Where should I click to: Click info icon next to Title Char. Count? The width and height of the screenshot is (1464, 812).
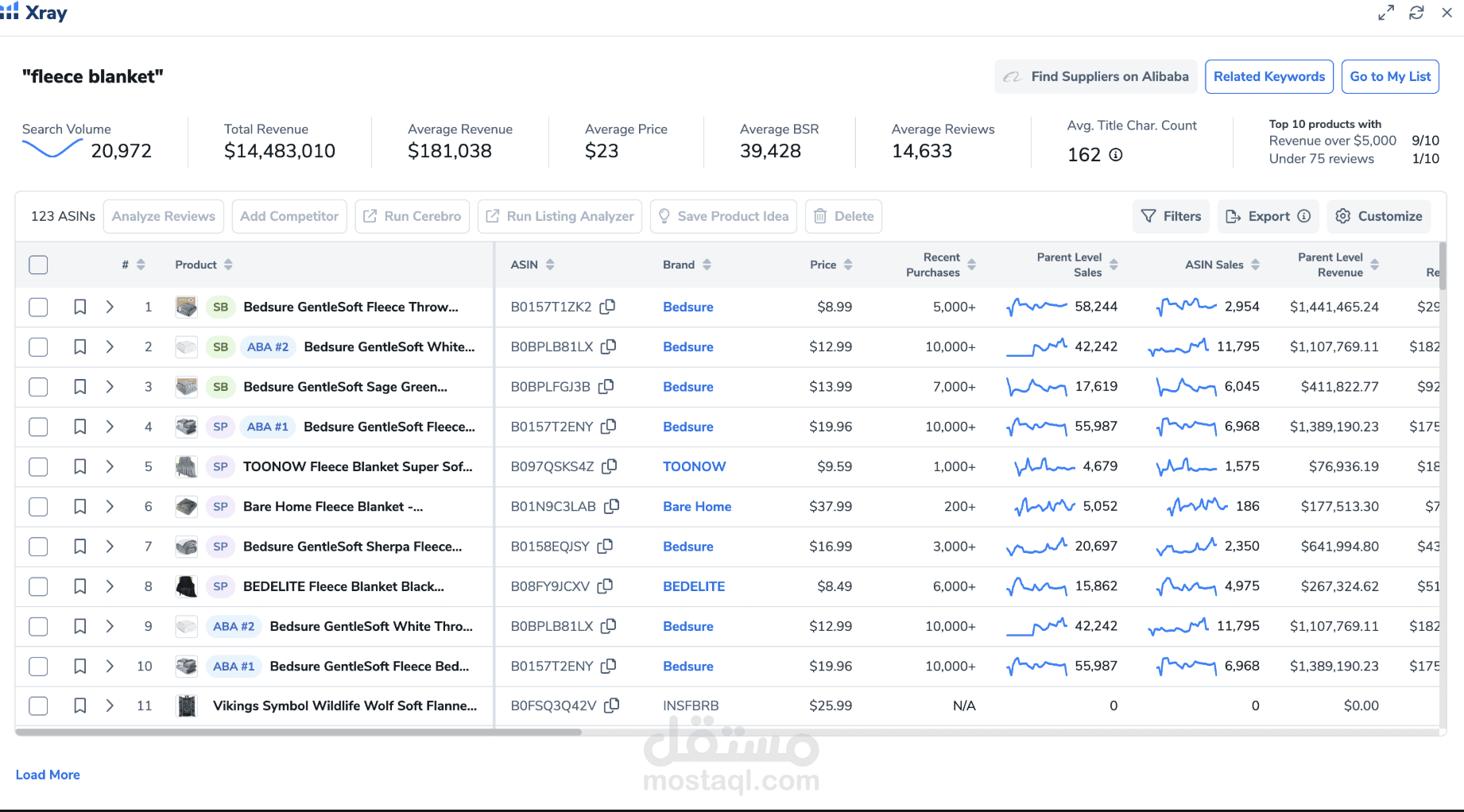tap(1116, 155)
